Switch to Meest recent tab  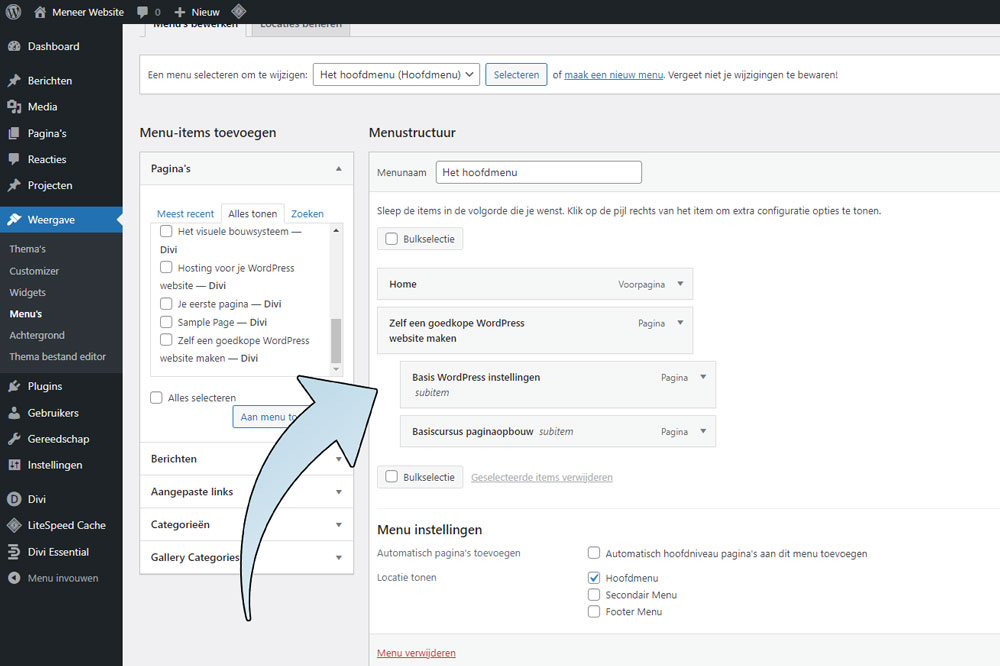point(185,214)
